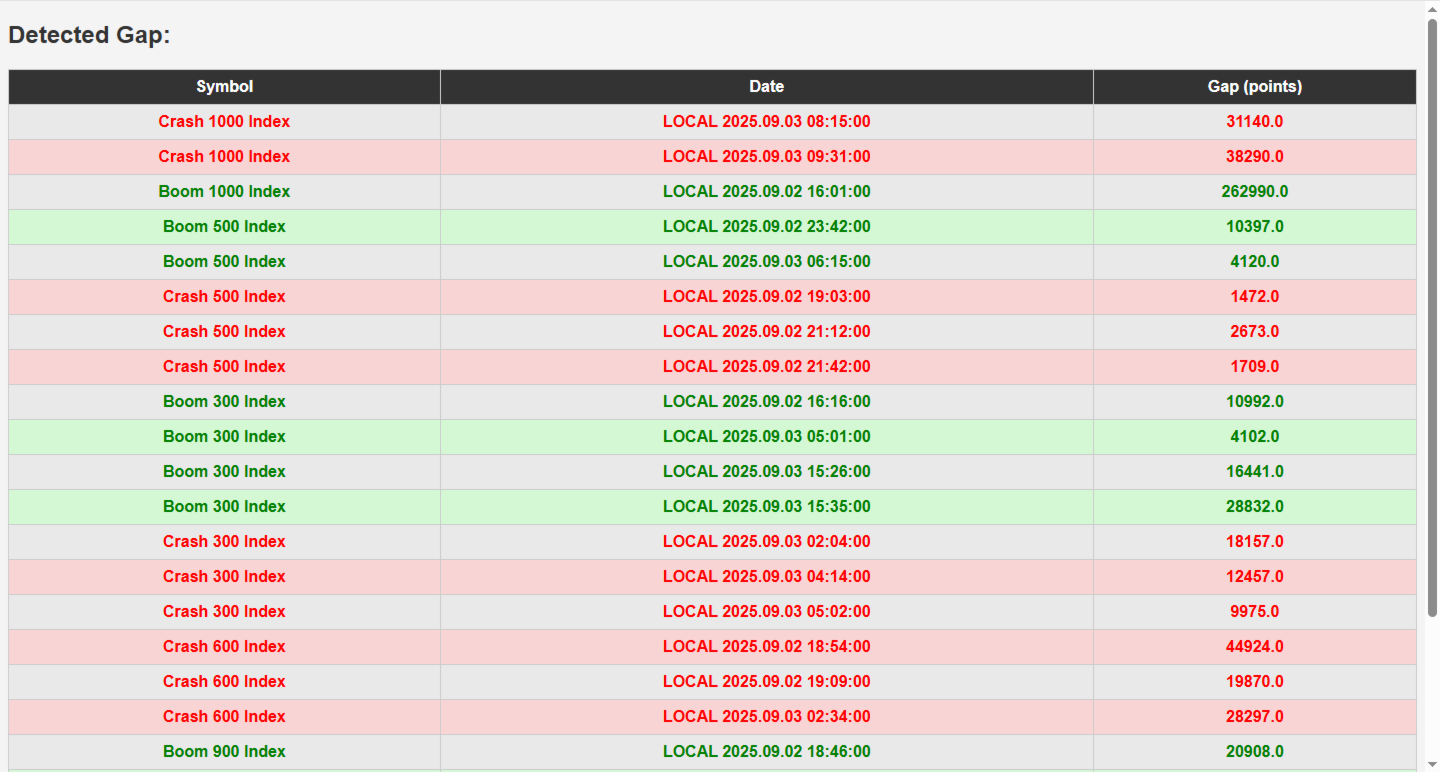Viewport: 1440px width, 772px height.
Task: Select Crash 600 Index in the 28297.0 row
Action: point(224,717)
